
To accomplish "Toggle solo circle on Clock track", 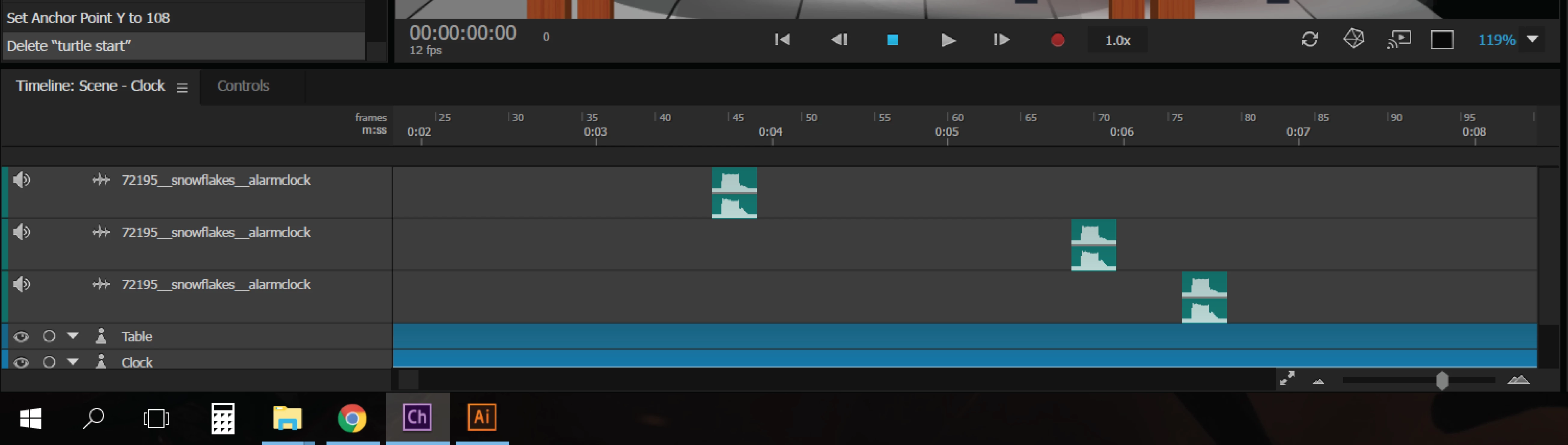I will [49, 362].
